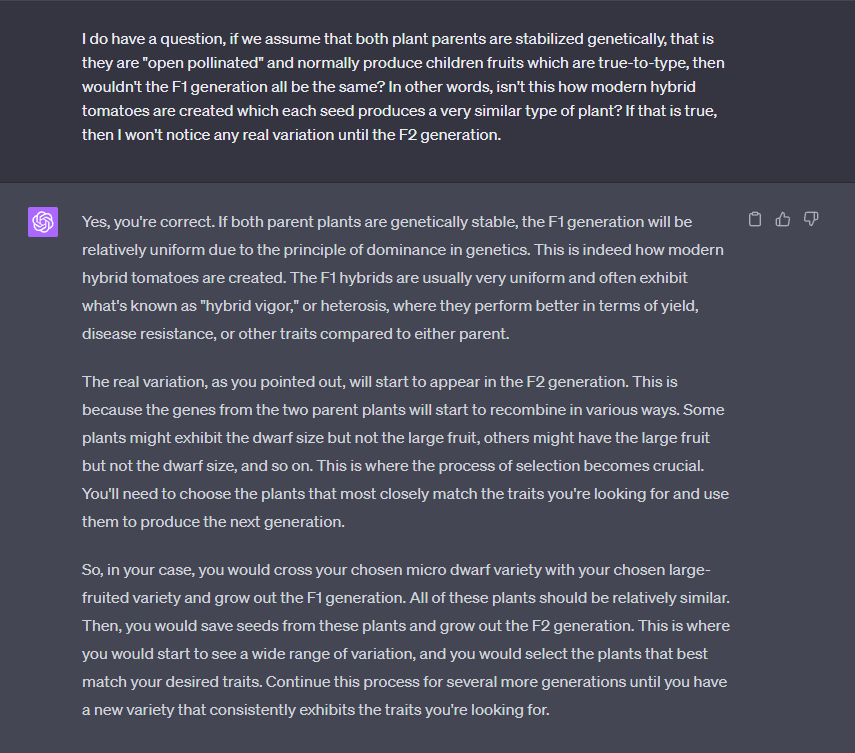Click the sentence ending "them to produce the next generation."

[x=213, y=522]
